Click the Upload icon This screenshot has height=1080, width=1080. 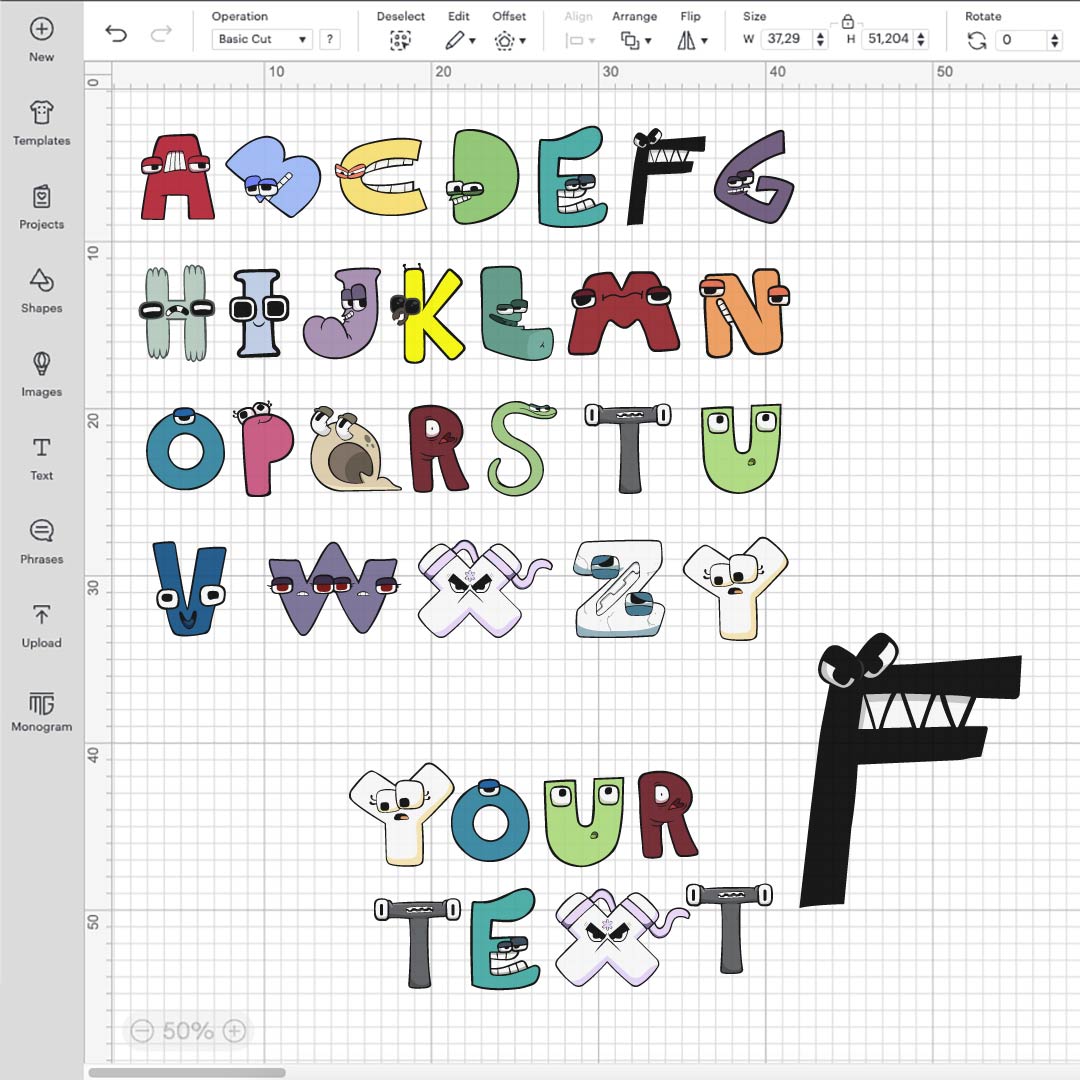coord(41,615)
